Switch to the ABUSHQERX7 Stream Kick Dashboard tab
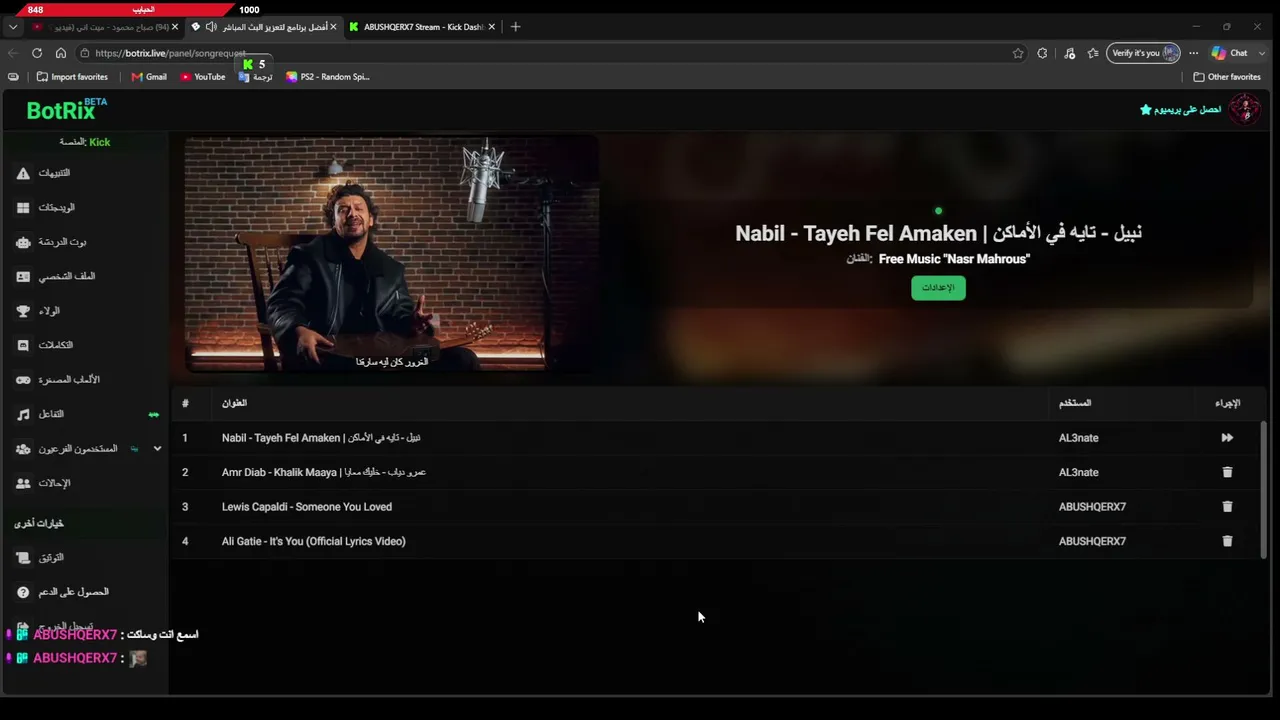 coord(423,27)
